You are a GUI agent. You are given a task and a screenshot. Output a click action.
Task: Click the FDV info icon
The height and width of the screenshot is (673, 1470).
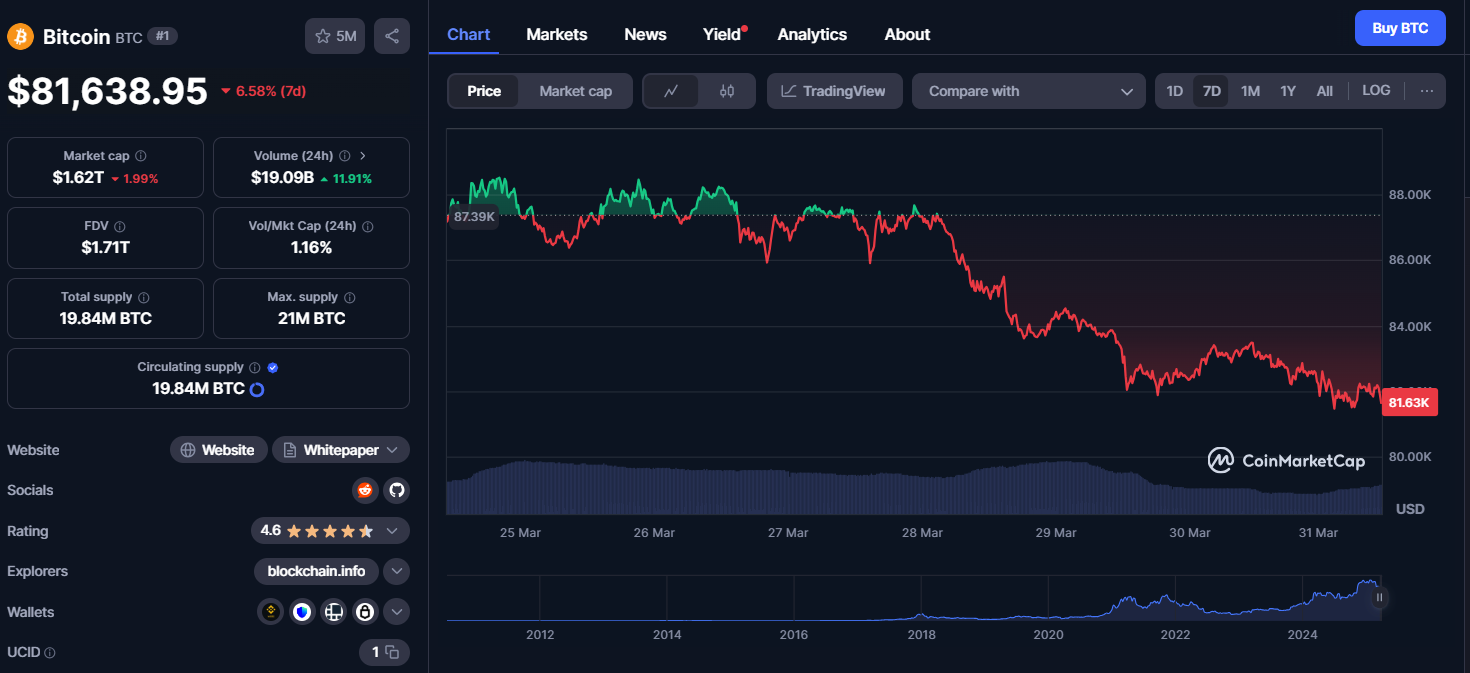point(120,227)
